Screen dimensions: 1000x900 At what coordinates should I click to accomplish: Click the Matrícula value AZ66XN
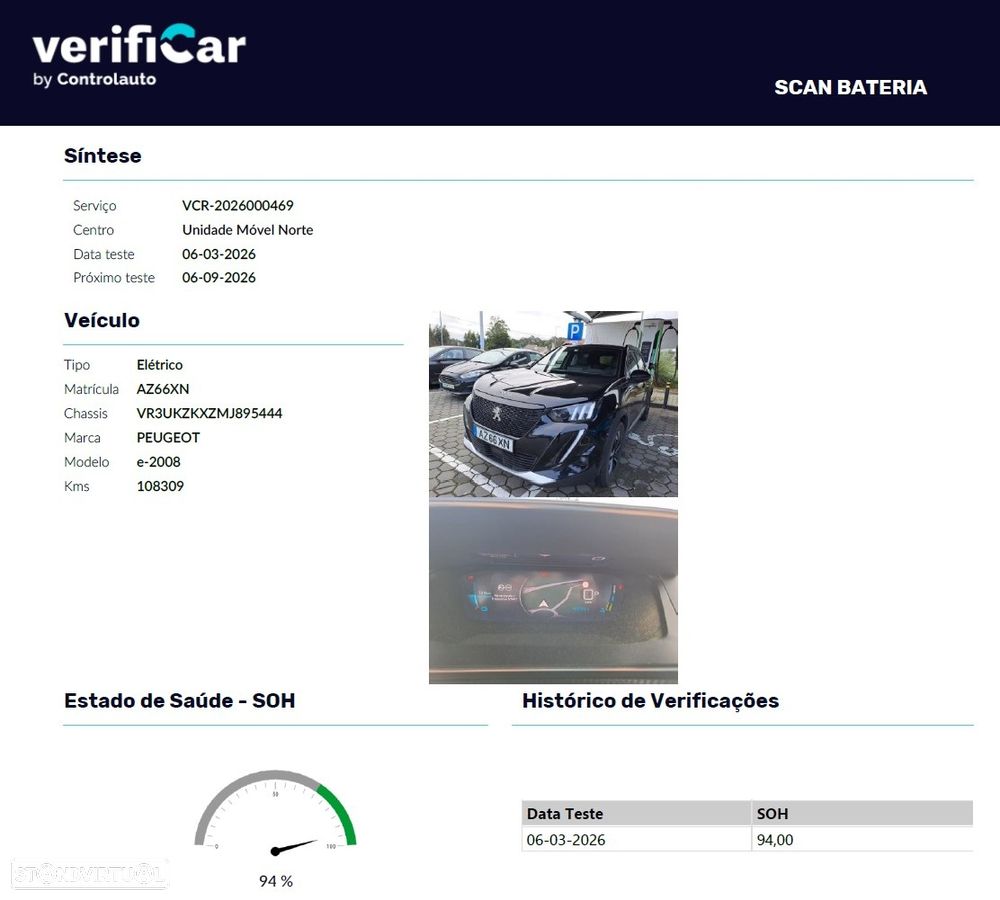click(163, 389)
